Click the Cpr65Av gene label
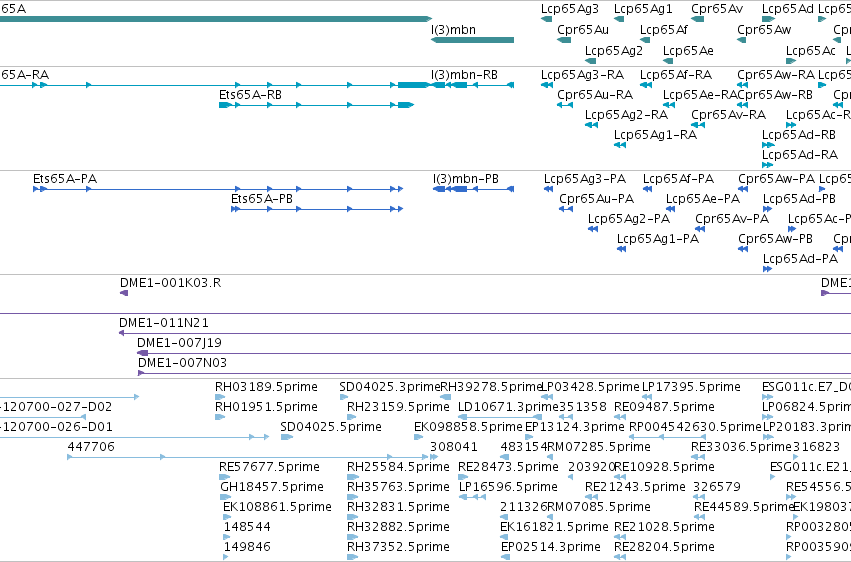The width and height of the screenshot is (851, 562). coord(717,9)
